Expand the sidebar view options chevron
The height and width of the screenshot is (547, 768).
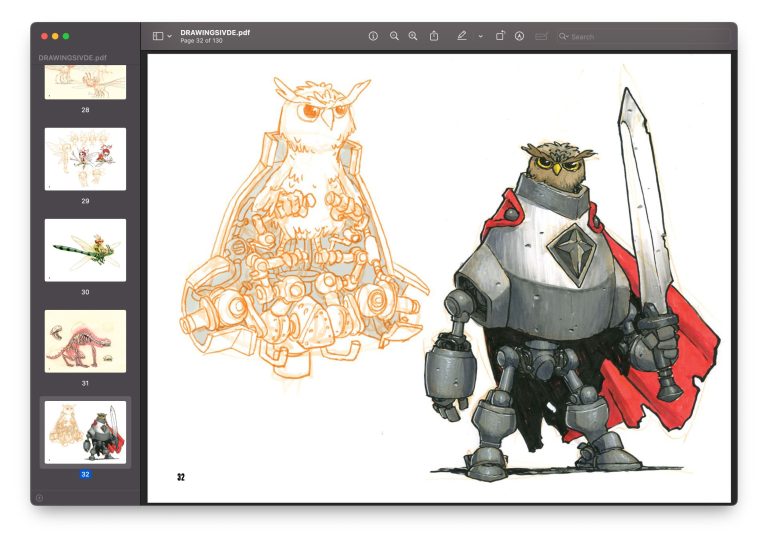[x=169, y=36]
